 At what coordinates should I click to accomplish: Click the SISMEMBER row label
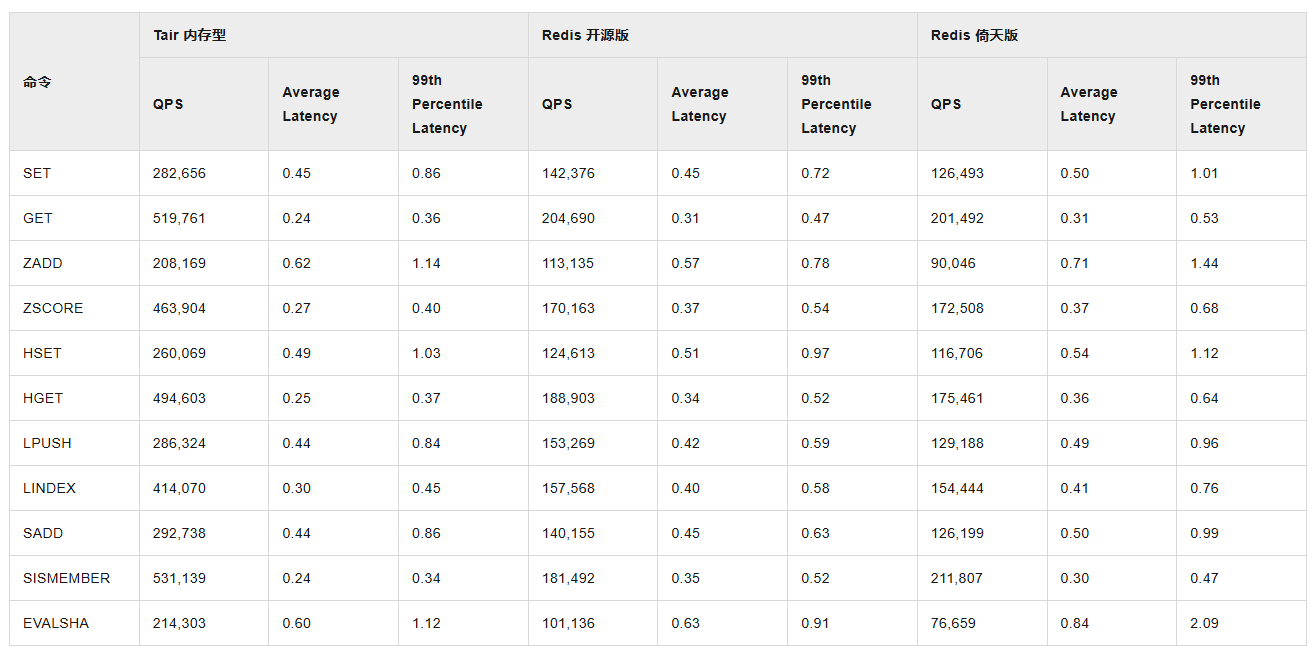pyautogui.click(x=66, y=578)
